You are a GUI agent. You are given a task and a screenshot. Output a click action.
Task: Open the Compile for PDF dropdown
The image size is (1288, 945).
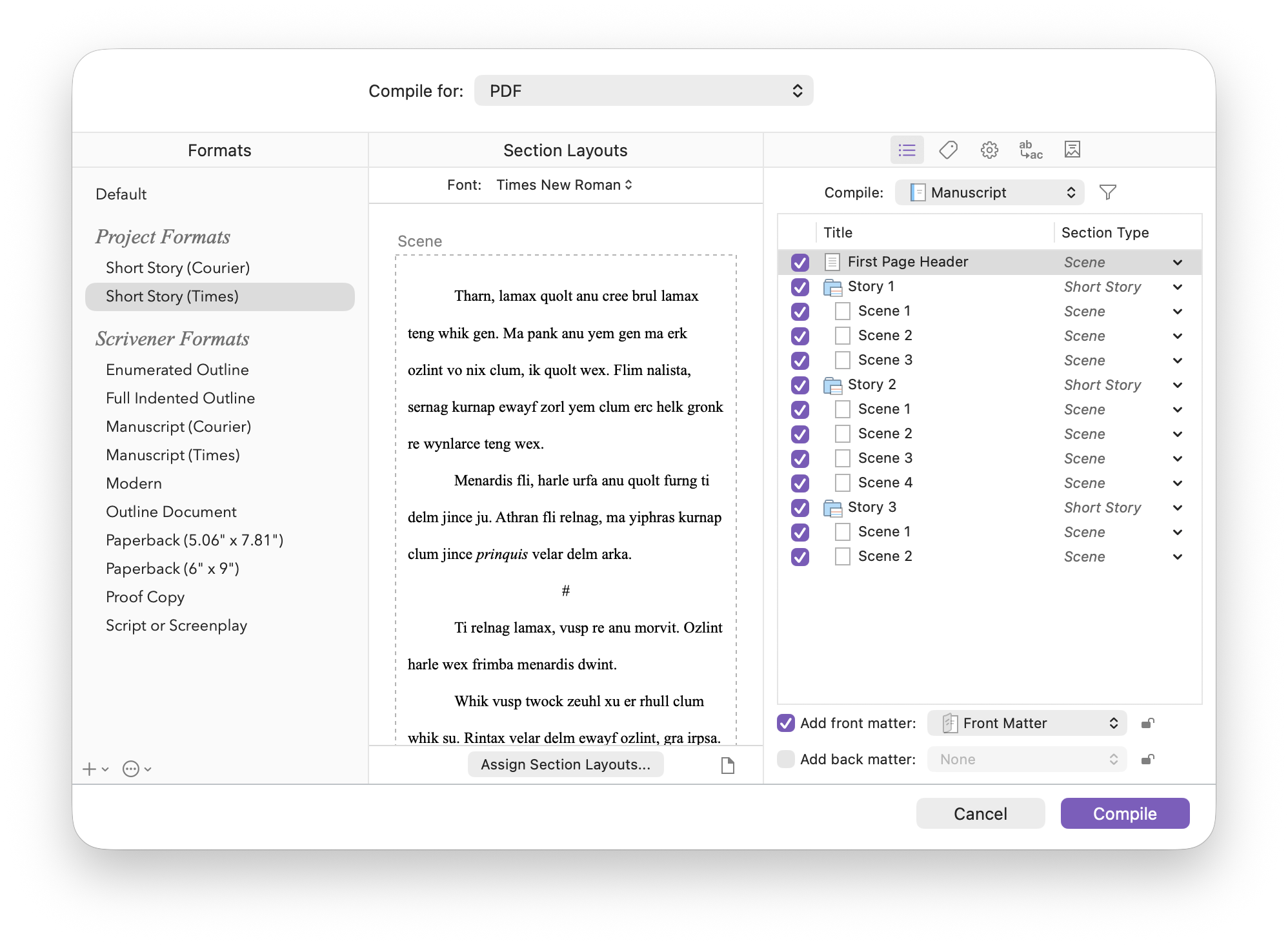(x=643, y=91)
